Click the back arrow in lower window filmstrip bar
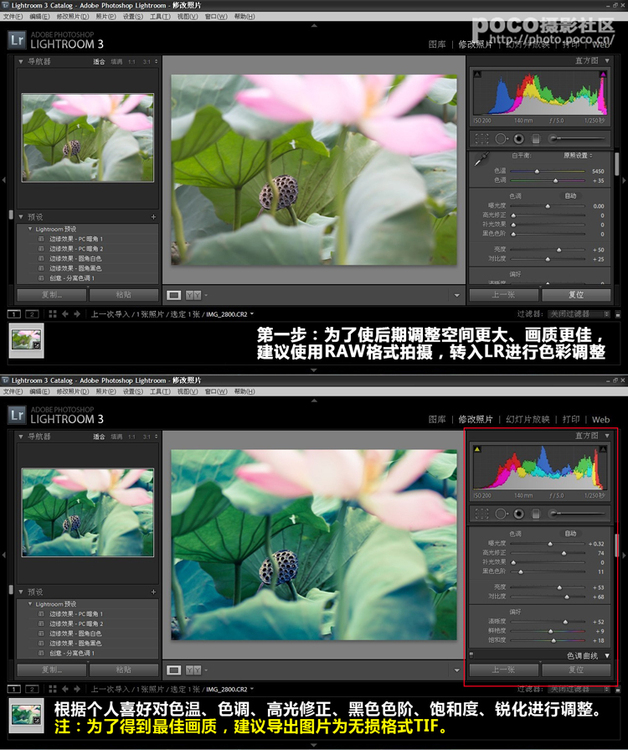This screenshot has width=628, height=750. click(65, 689)
